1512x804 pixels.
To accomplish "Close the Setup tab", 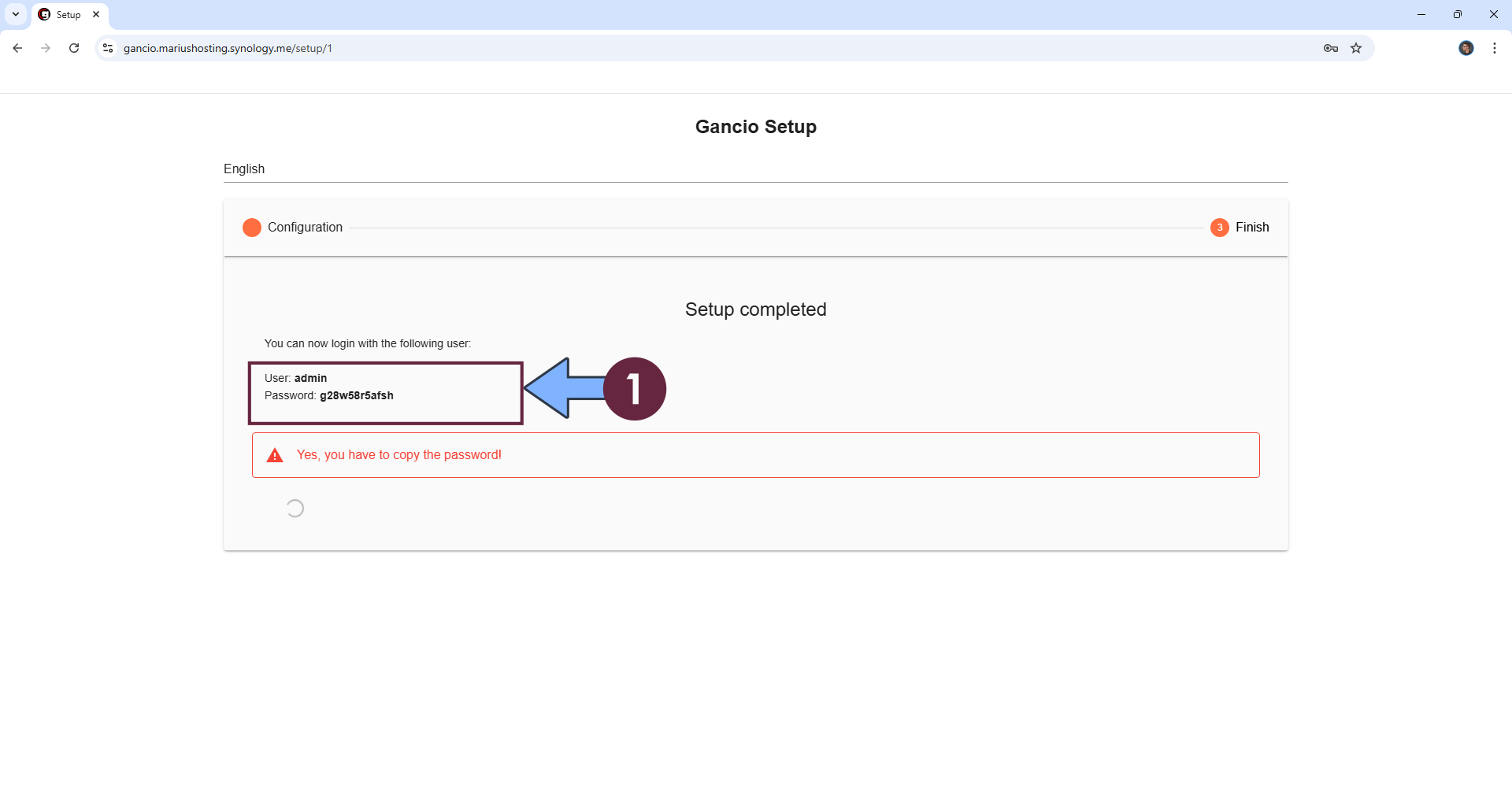I will [x=96, y=14].
